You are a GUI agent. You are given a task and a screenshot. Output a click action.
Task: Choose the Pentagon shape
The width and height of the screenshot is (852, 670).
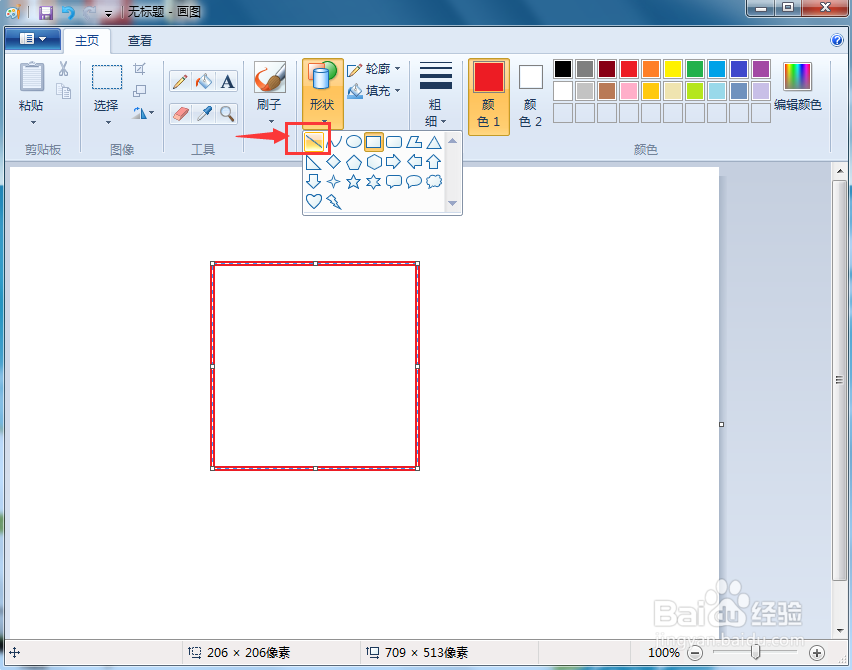click(x=354, y=162)
